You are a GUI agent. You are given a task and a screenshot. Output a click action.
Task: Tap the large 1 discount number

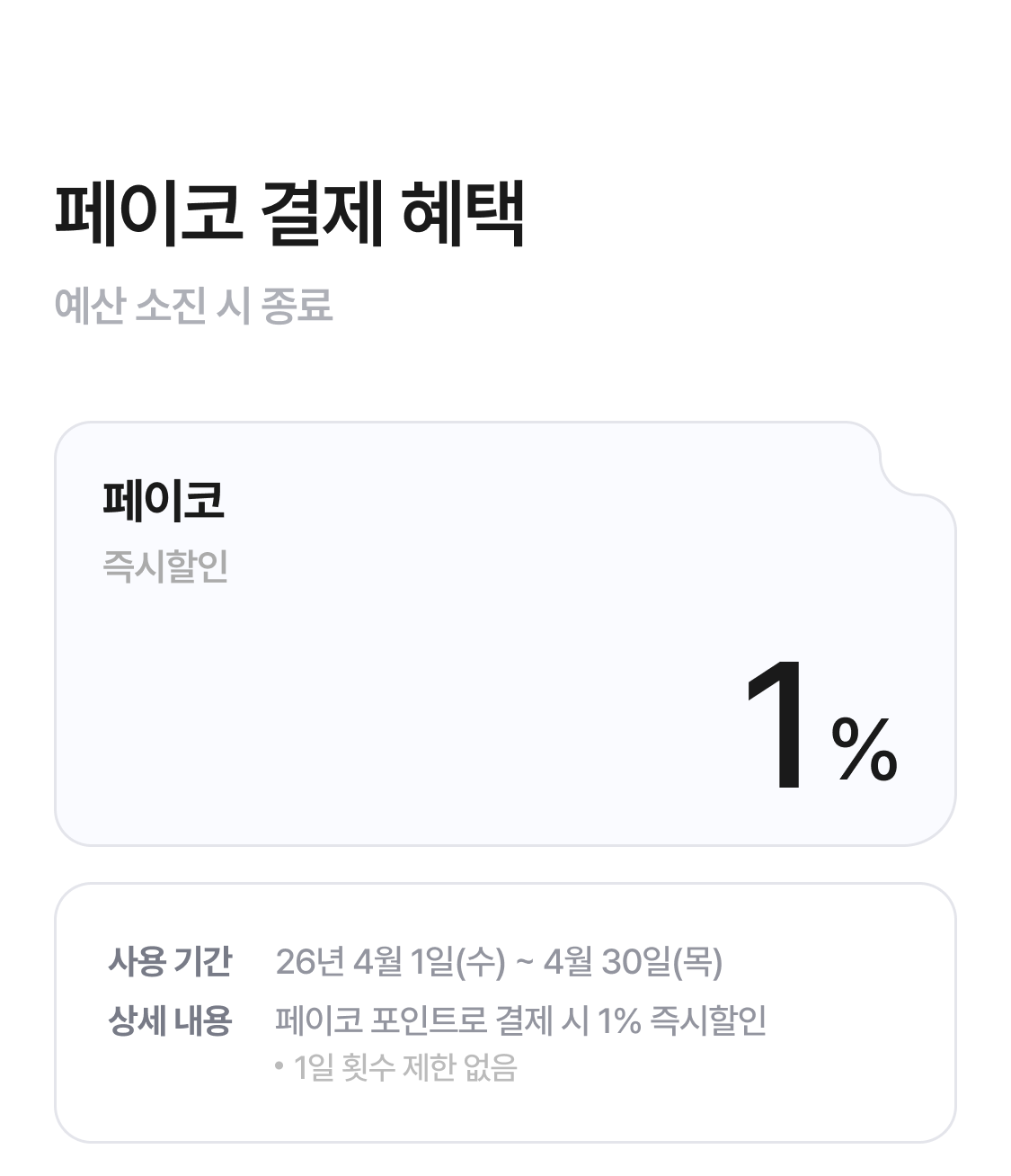(x=776, y=726)
